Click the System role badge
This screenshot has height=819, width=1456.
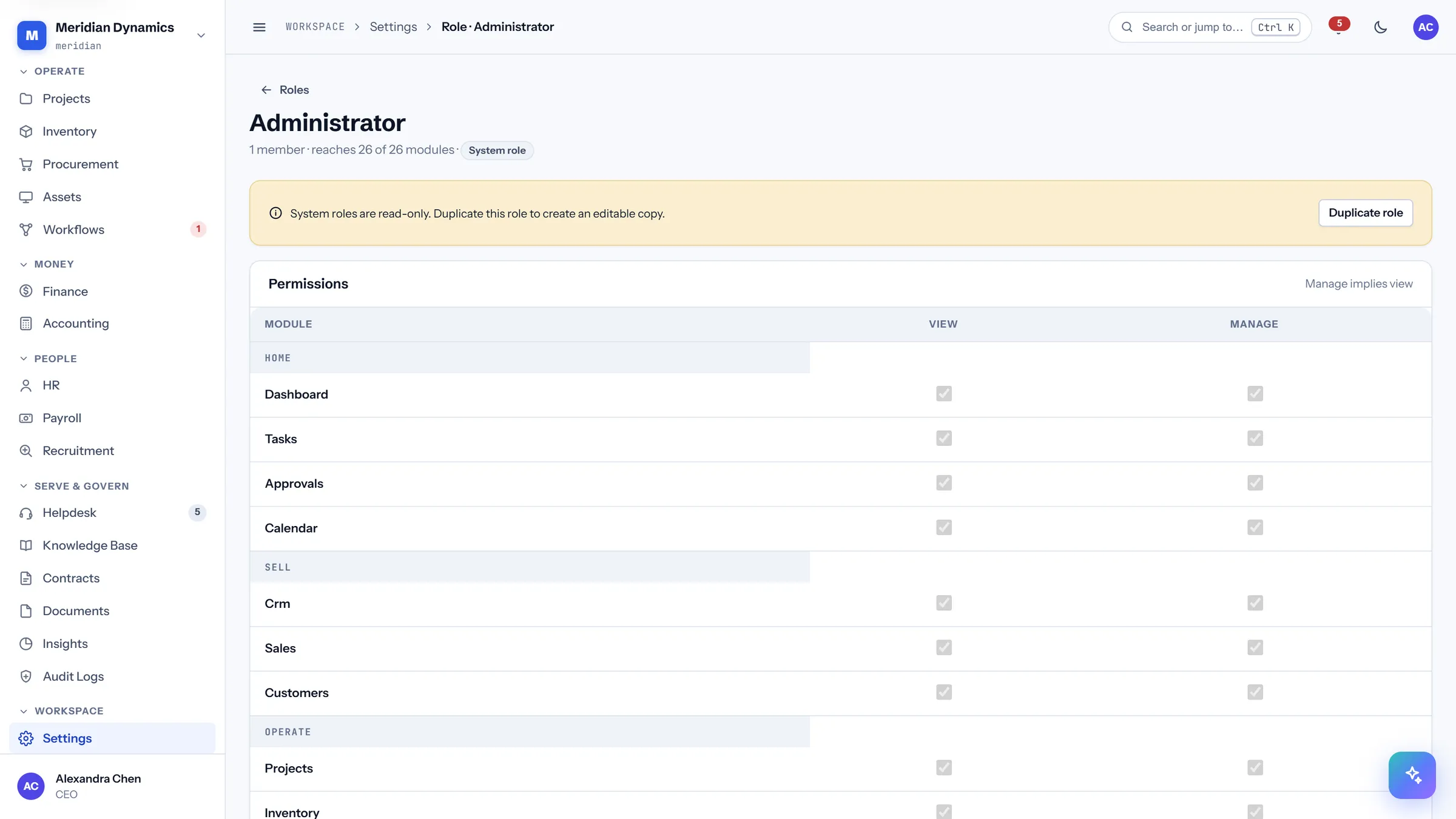click(497, 150)
